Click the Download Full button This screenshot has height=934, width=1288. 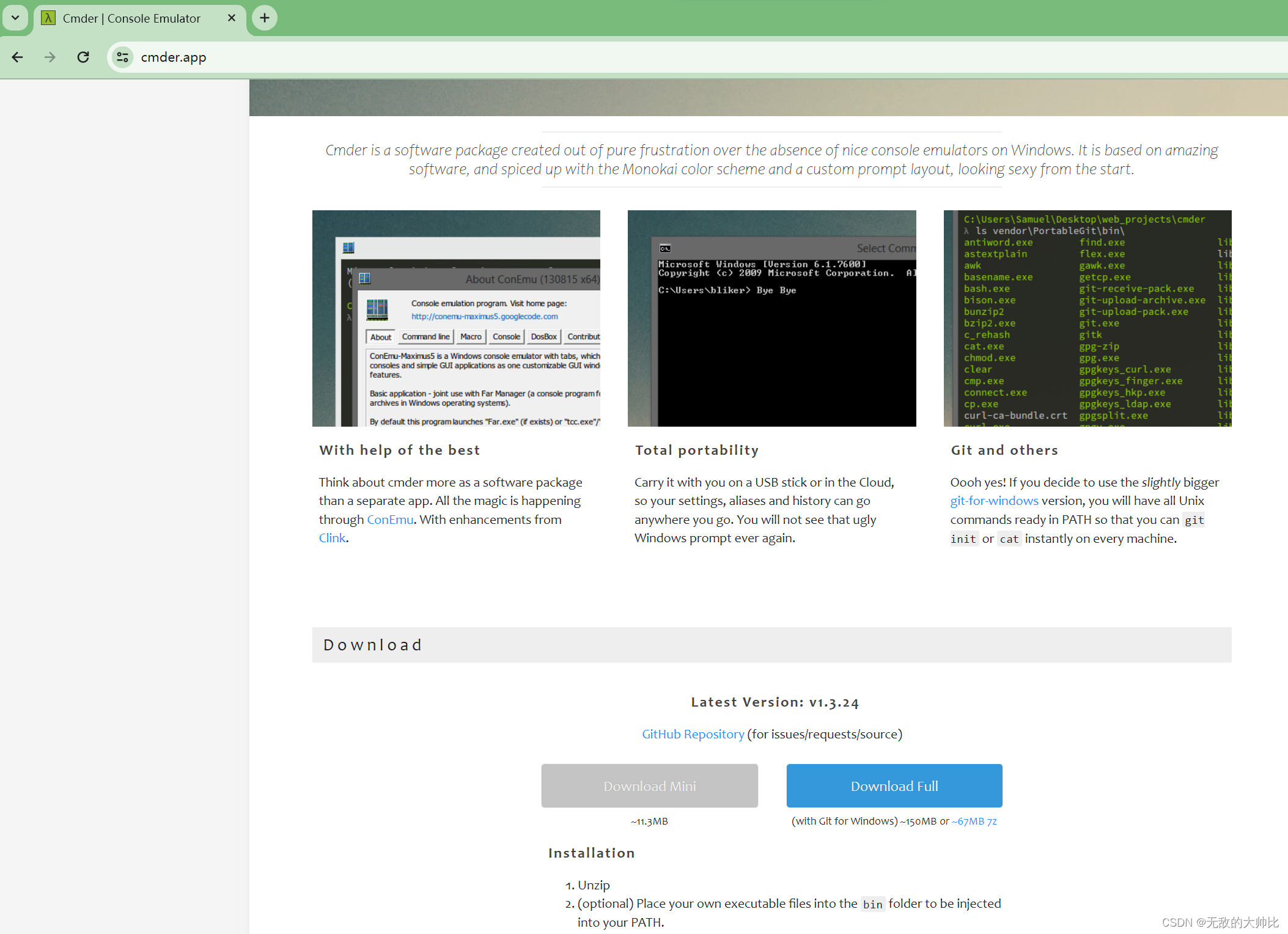pyautogui.click(x=894, y=785)
